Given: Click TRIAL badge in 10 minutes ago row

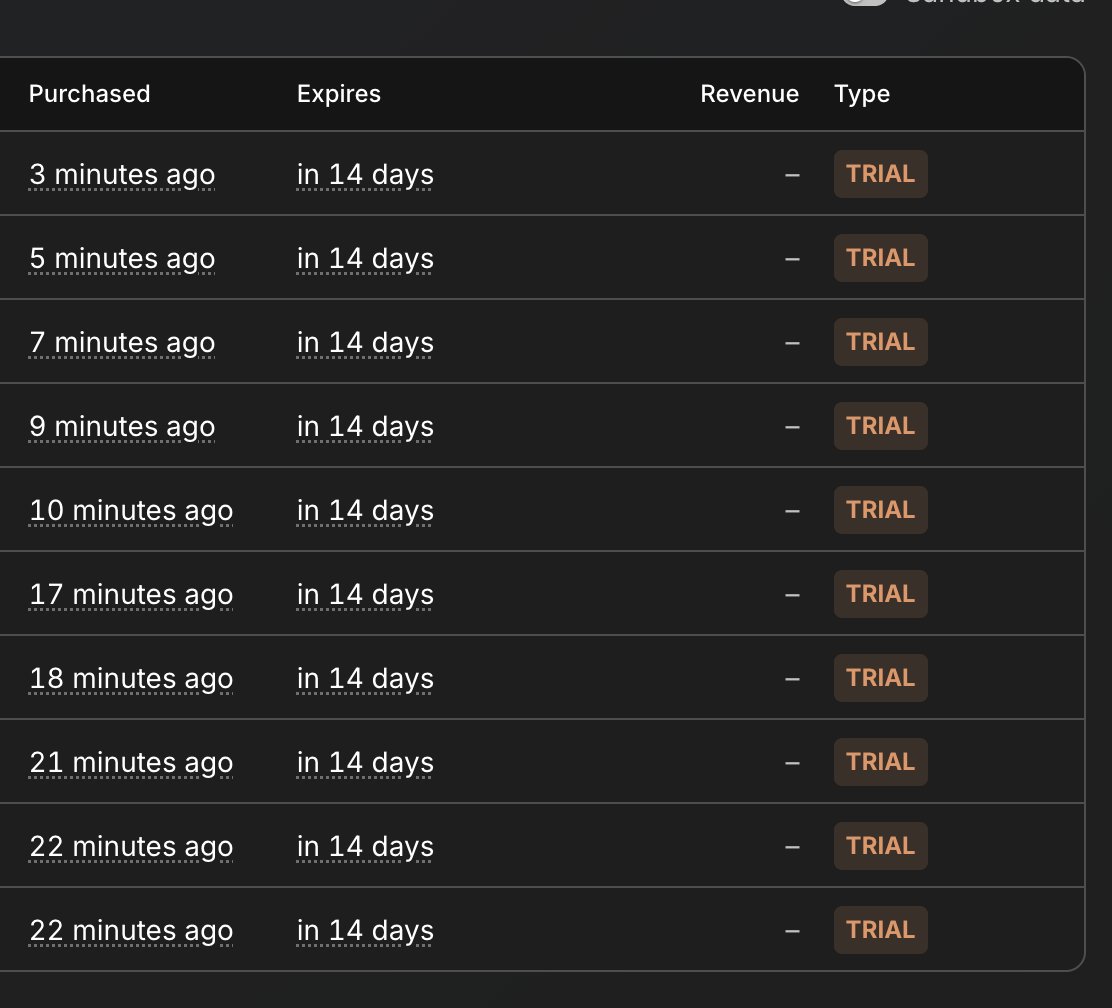Looking at the screenshot, I should coord(880,509).
